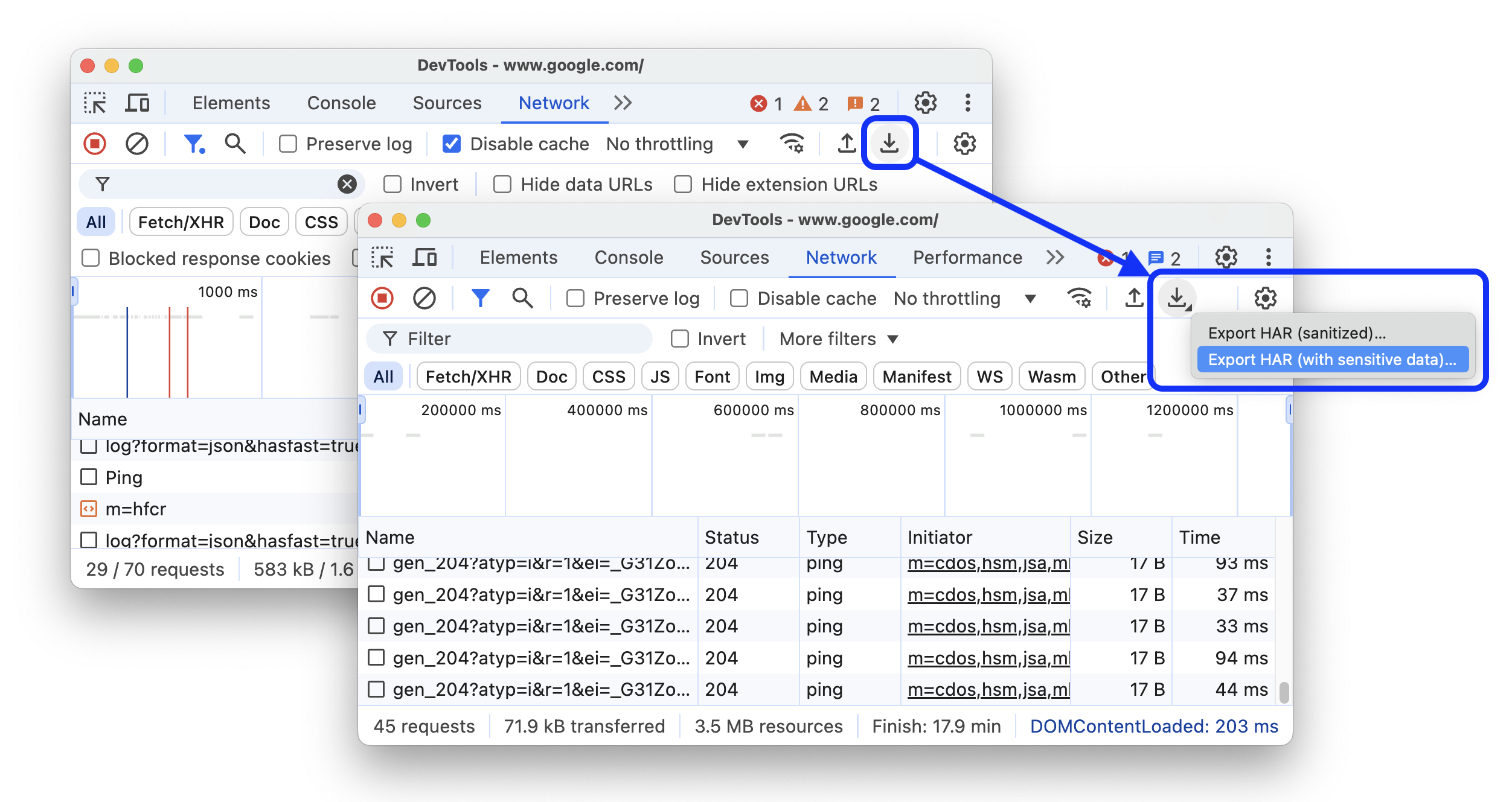This screenshot has width=1512, height=802.
Task: Select the WS request filter
Action: coord(989,376)
